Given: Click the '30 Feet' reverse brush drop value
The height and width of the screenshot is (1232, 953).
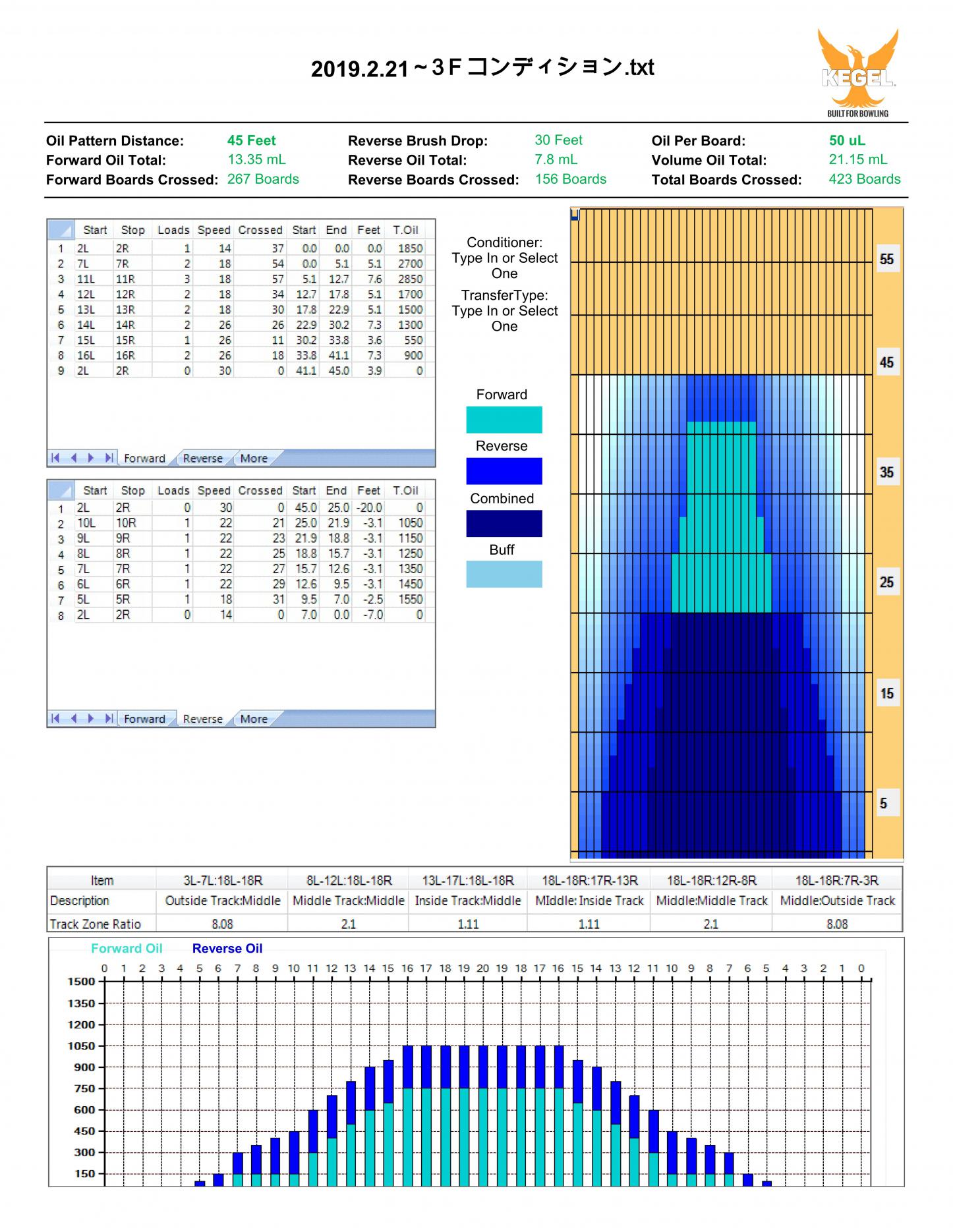Looking at the screenshot, I should [559, 140].
